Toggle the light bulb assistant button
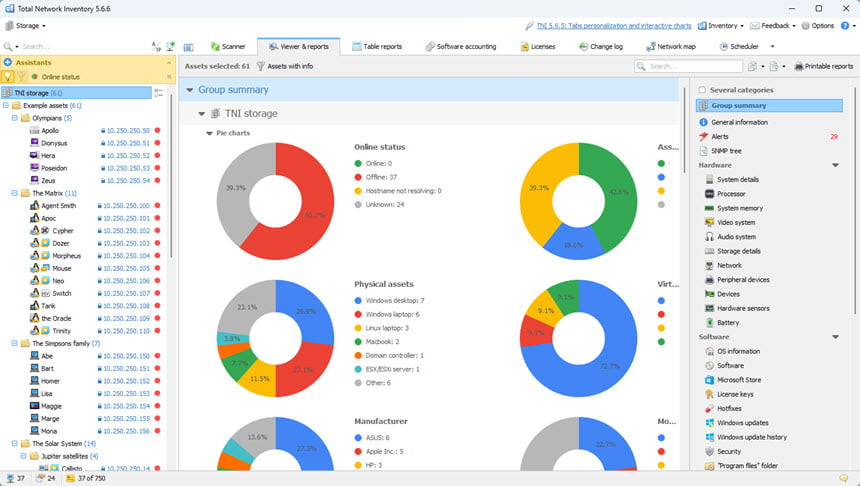The height and width of the screenshot is (486, 860). point(8,77)
